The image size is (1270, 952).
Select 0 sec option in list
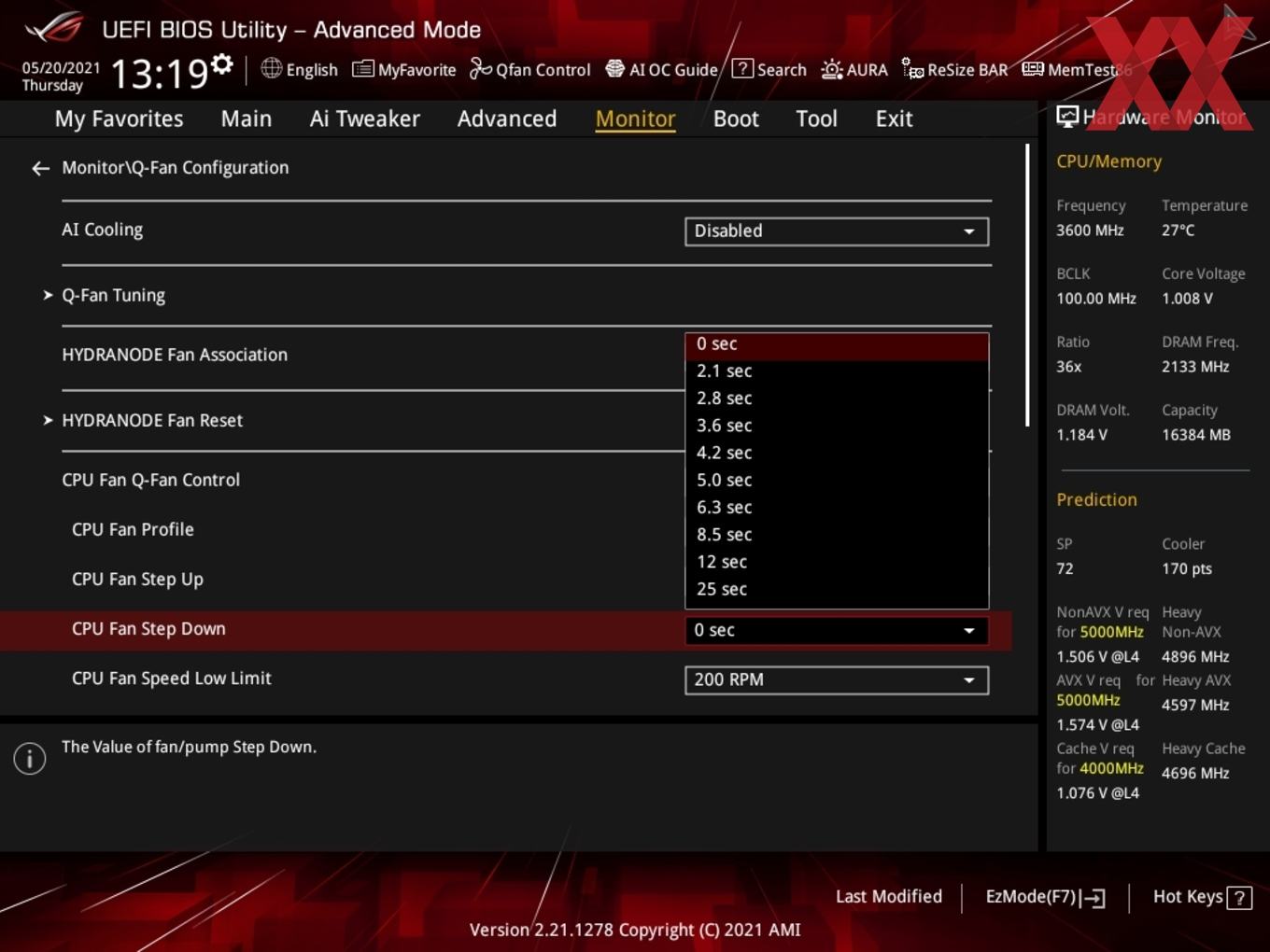coord(837,345)
